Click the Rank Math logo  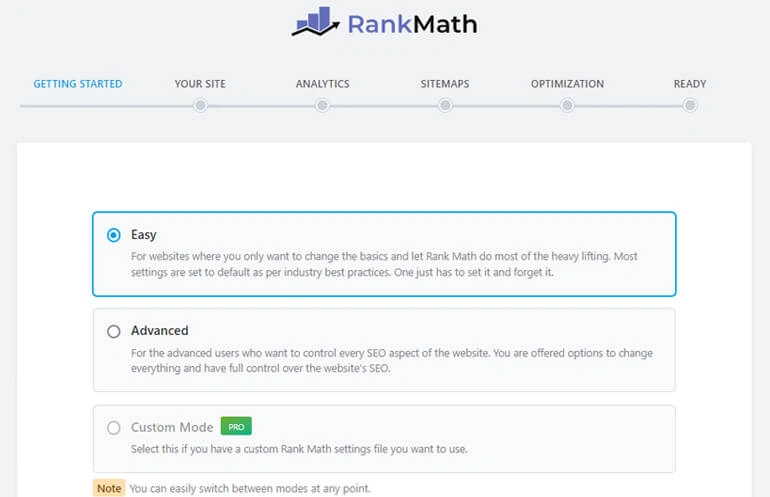tap(384, 23)
